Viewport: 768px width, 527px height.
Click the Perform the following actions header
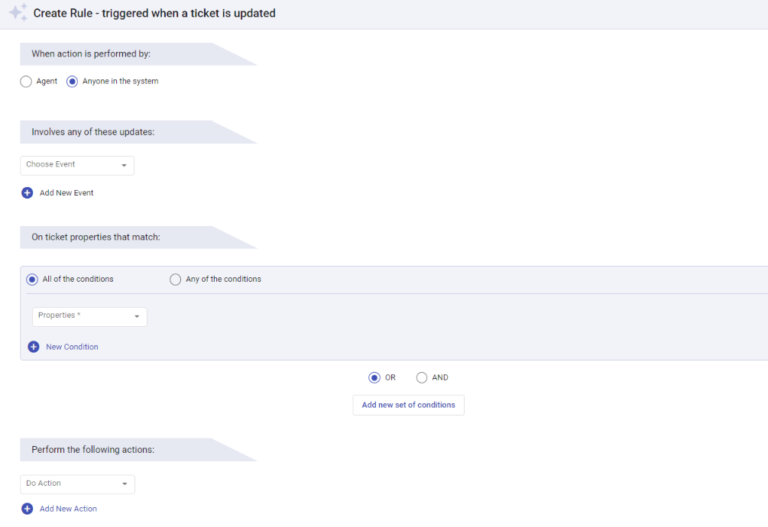tap(93, 450)
